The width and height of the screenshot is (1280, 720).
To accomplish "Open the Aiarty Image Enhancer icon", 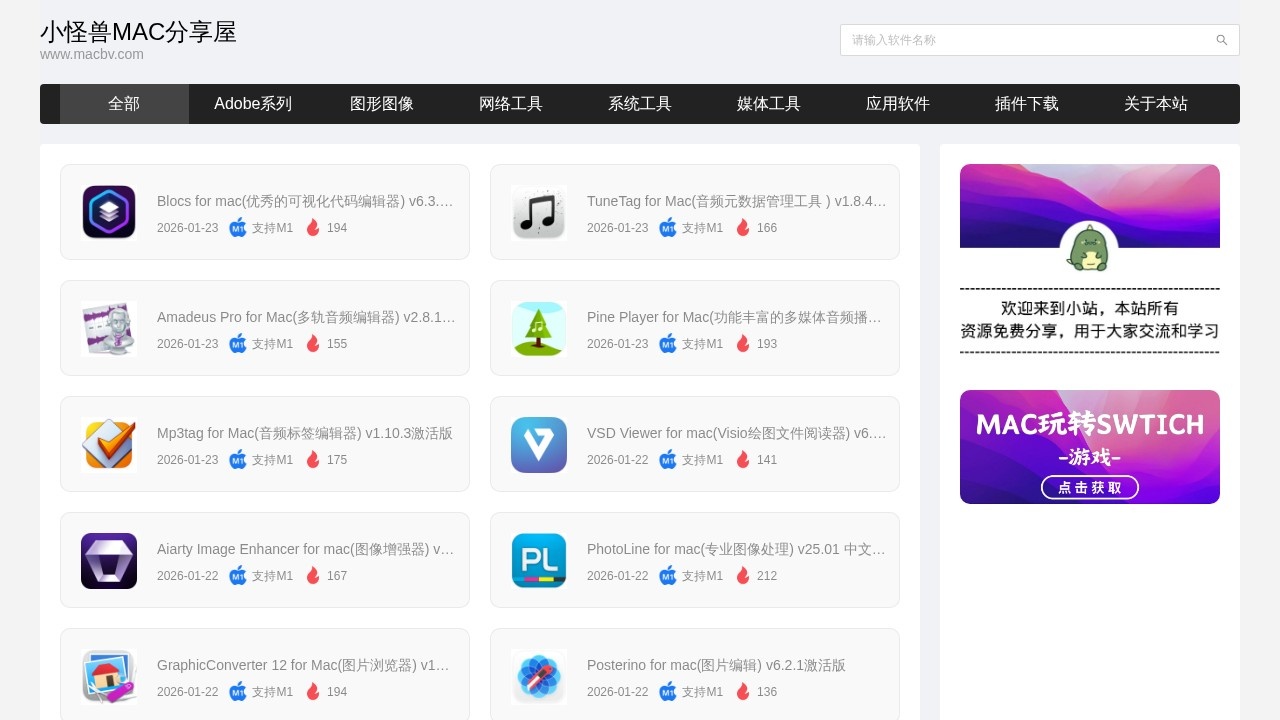I will click(108, 559).
